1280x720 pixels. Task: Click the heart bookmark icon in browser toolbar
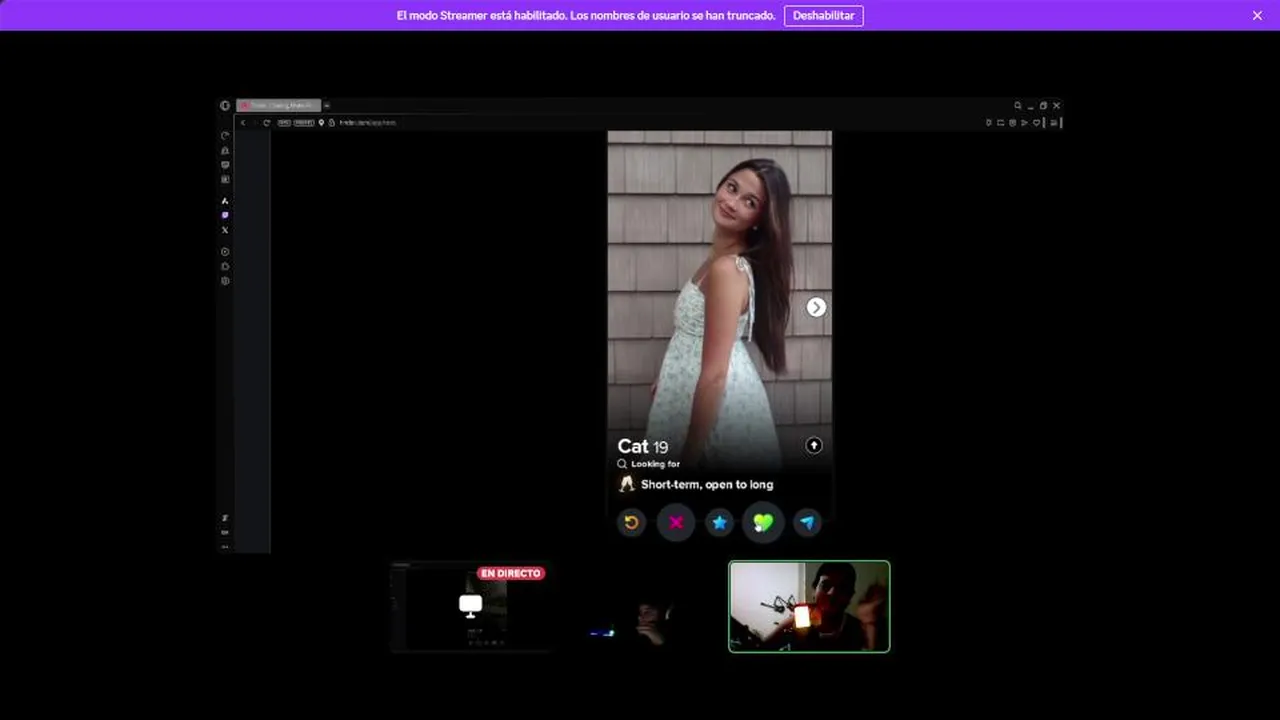coord(1036,123)
